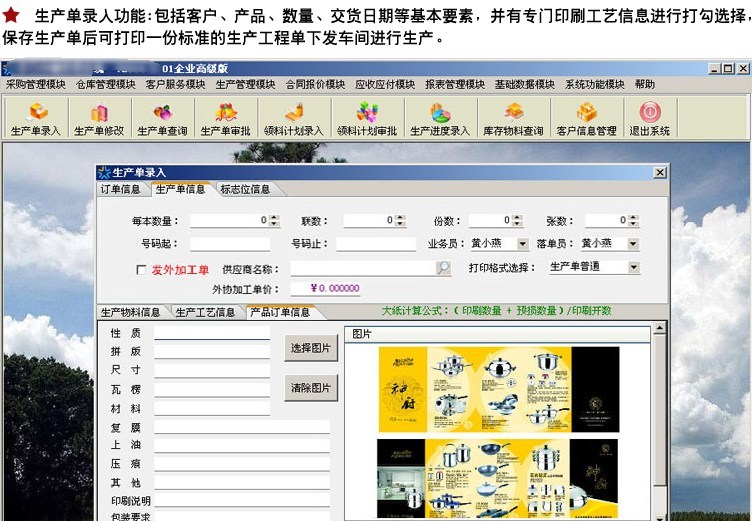Open the 仓库管理模块 menu

click(106, 84)
